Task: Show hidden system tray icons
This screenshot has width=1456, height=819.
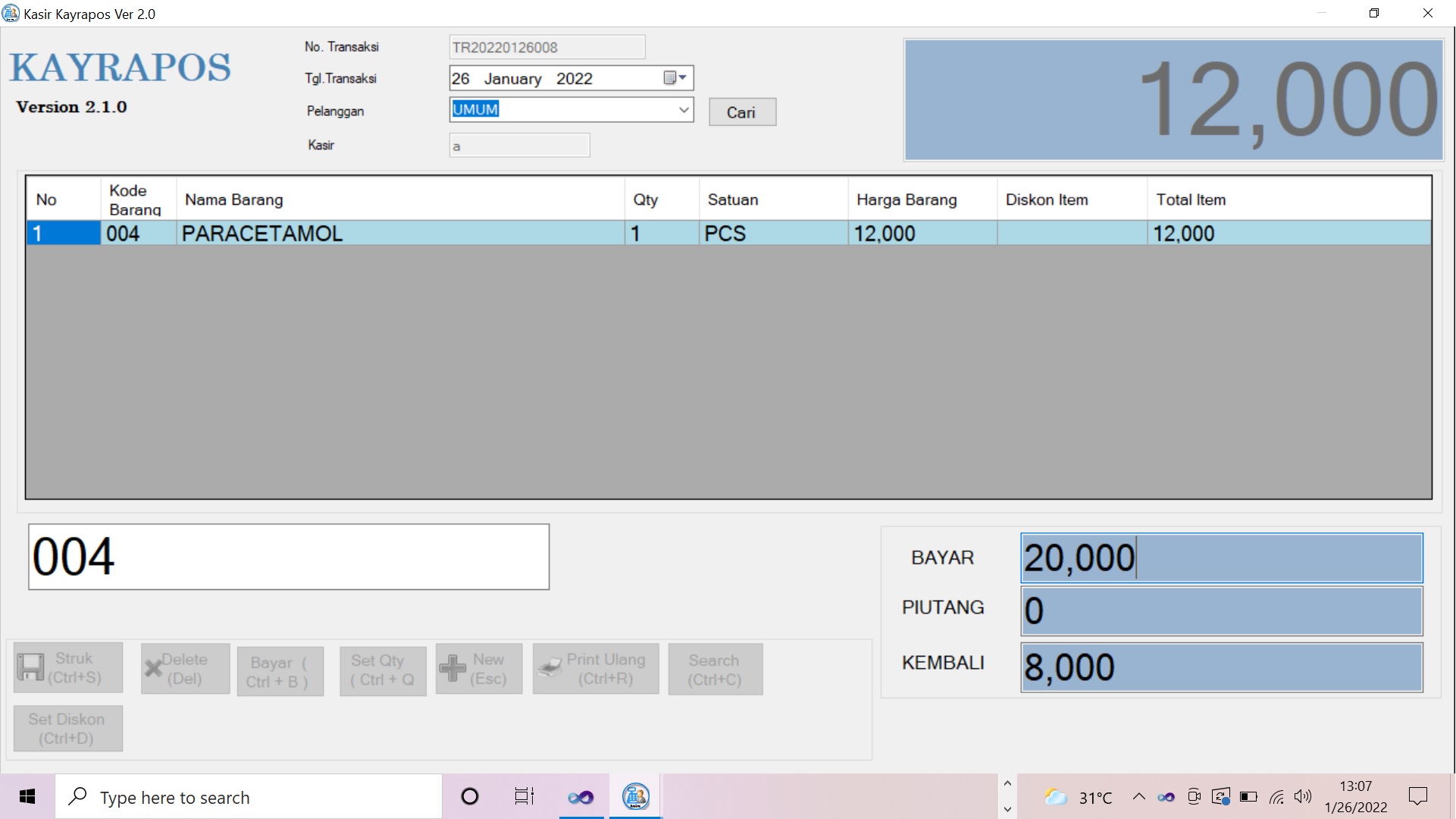Action: (1138, 796)
